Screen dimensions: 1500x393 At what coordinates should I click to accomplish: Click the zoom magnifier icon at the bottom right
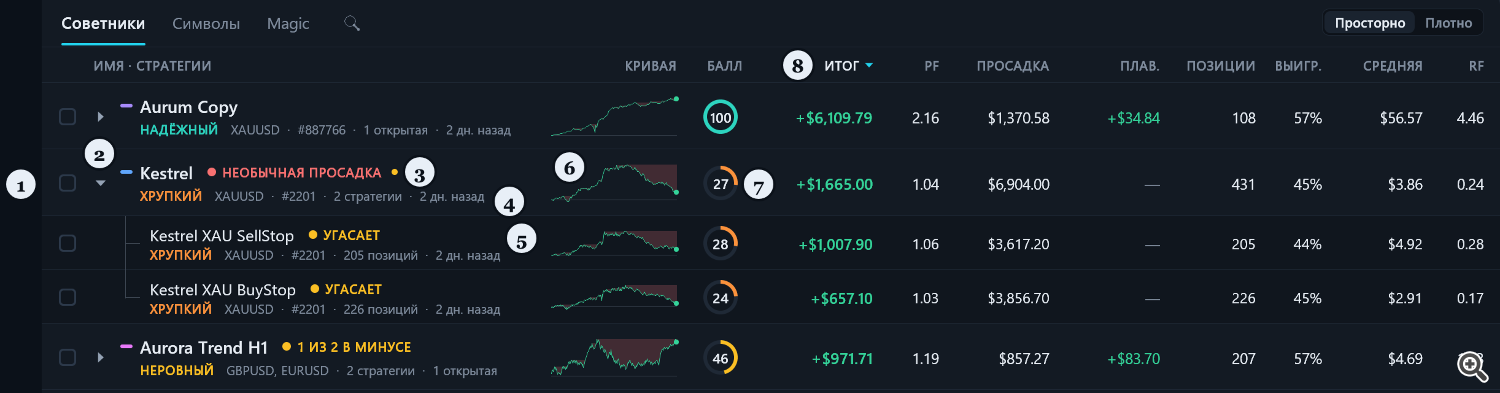pos(1472,366)
